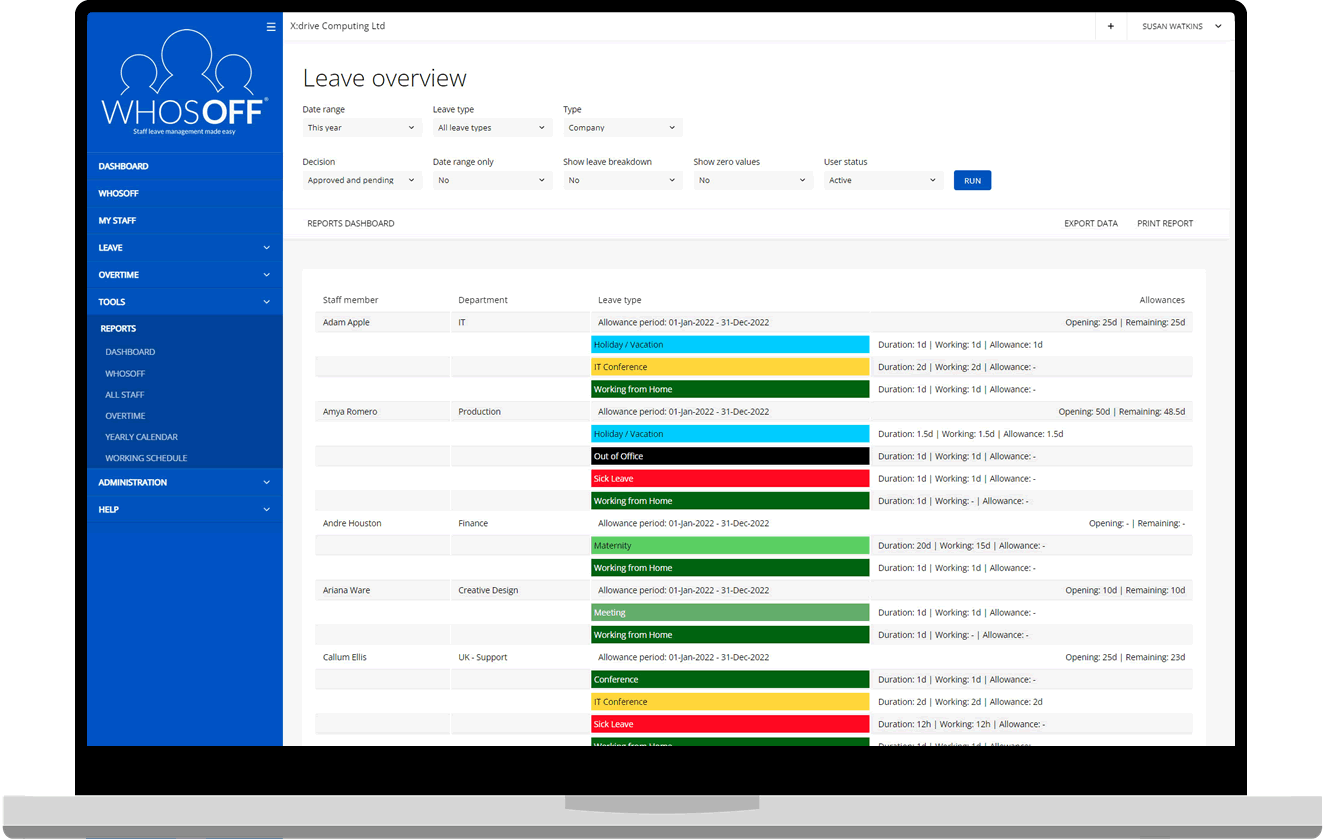This screenshot has width=1325, height=839.
Task: Switch to the WORKING SCHEDULE report
Action: coord(145,458)
